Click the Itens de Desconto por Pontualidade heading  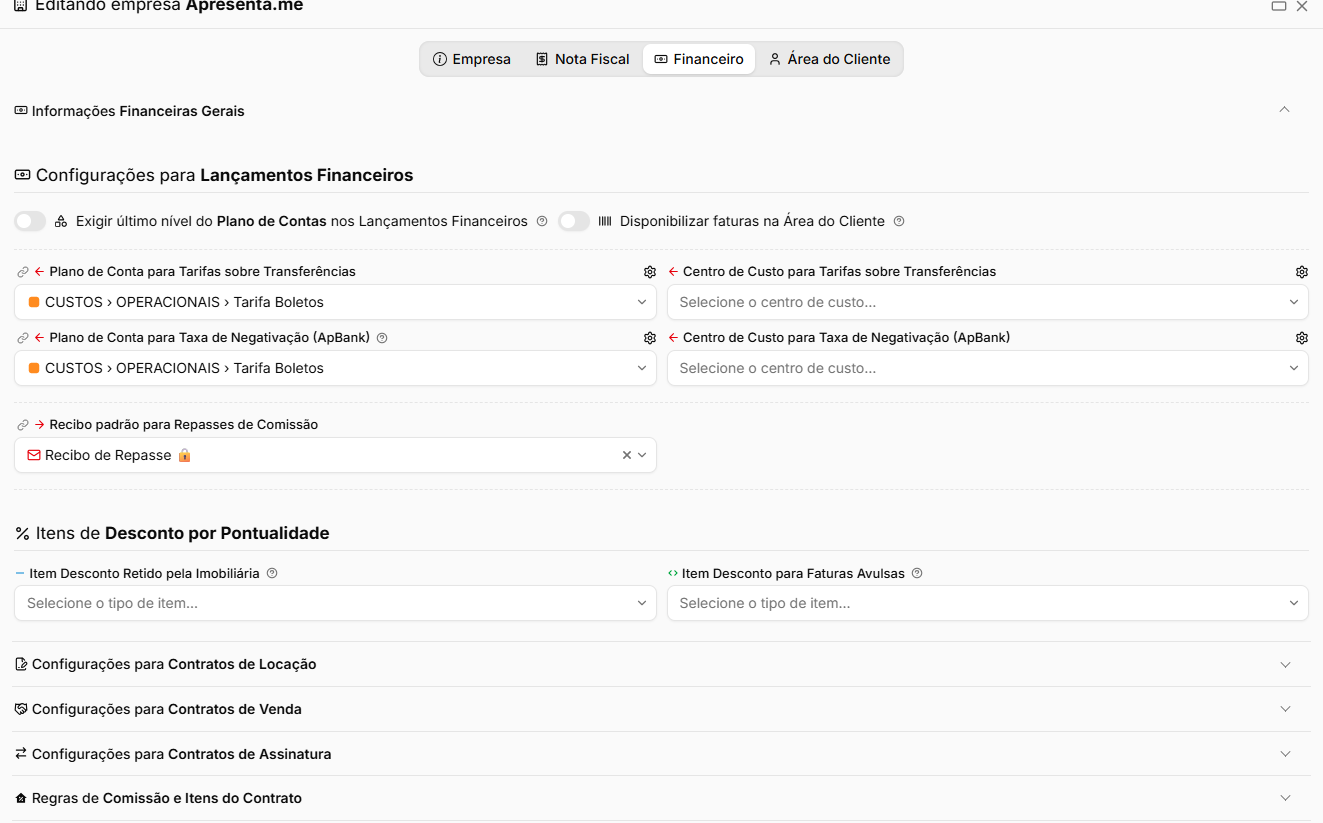point(172,533)
